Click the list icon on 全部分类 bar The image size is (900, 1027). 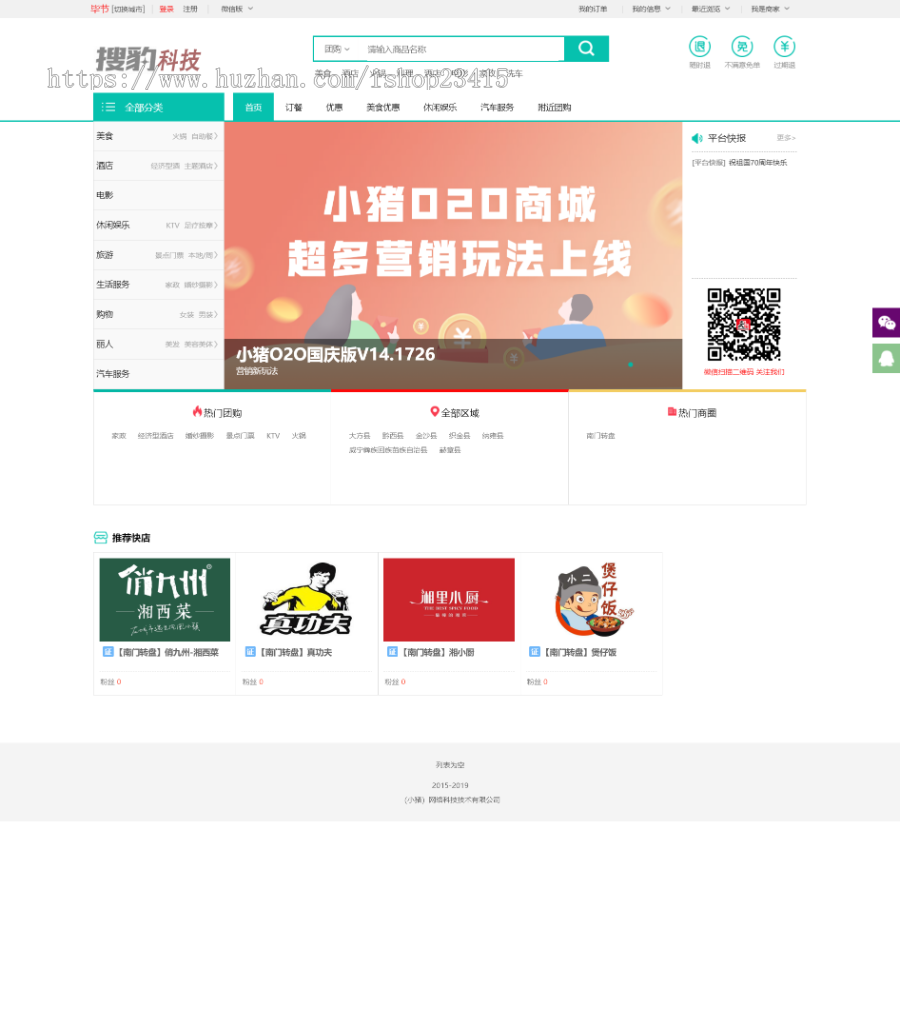pos(109,106)
